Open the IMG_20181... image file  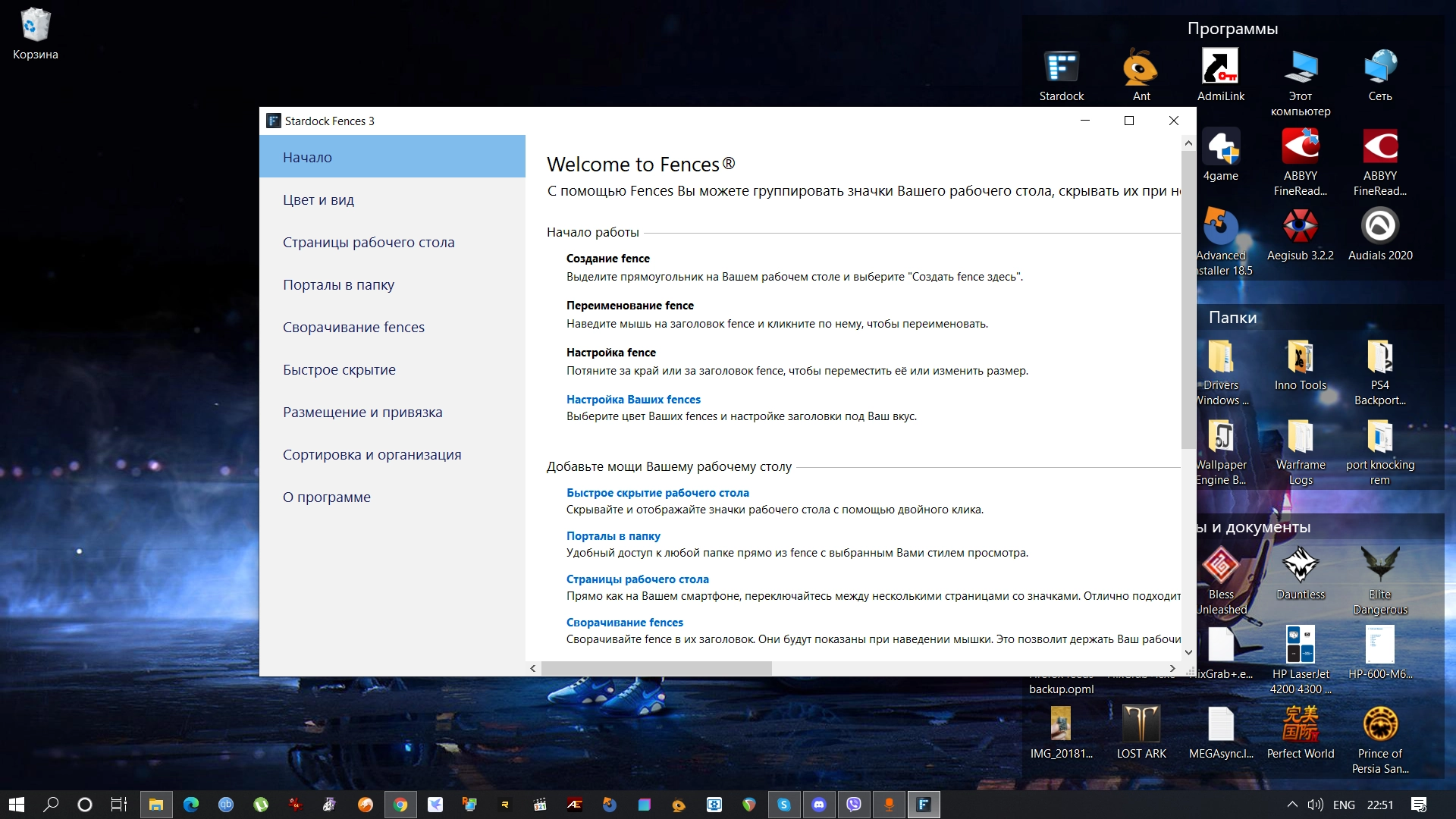coord(1062,733)
